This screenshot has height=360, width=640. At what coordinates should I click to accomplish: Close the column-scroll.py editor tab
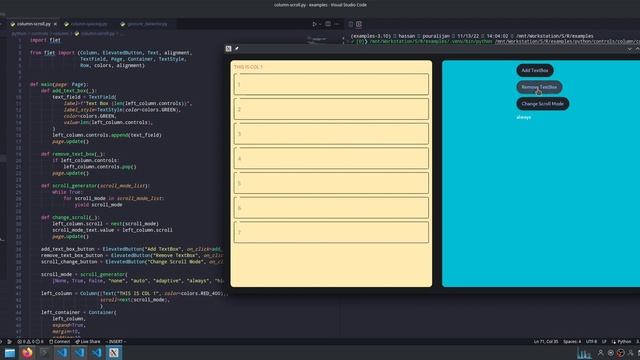(55, 24)
